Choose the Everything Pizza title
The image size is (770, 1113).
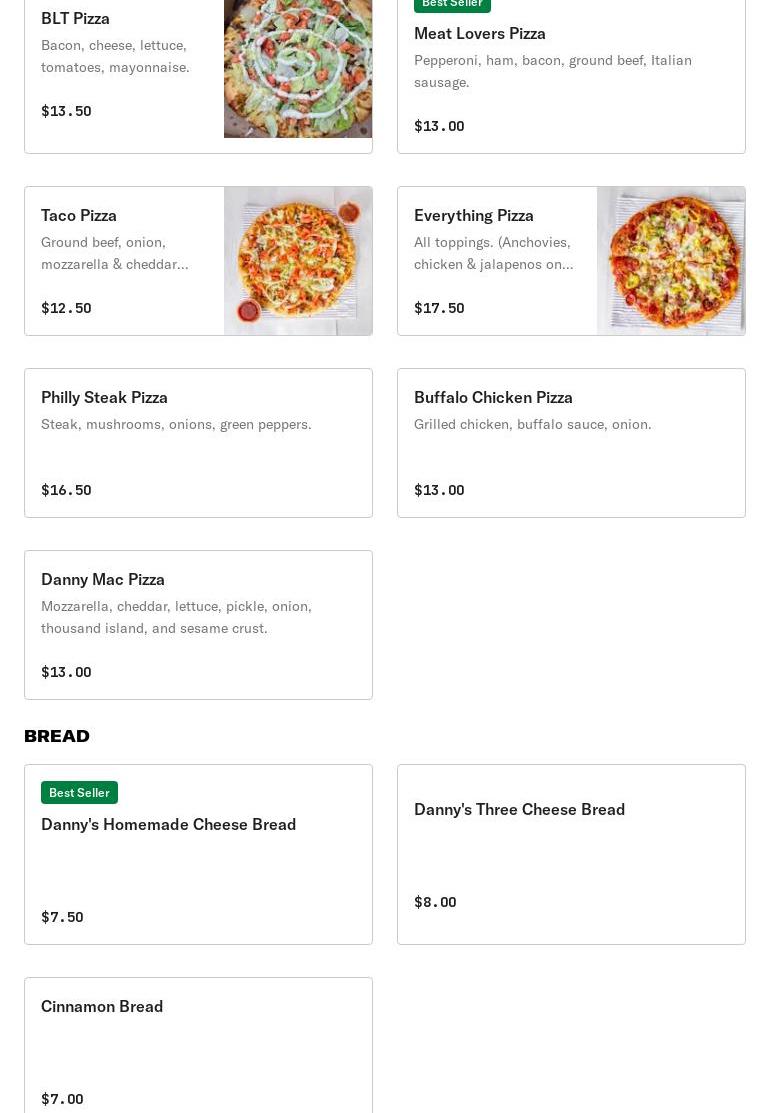coord(474,215)
